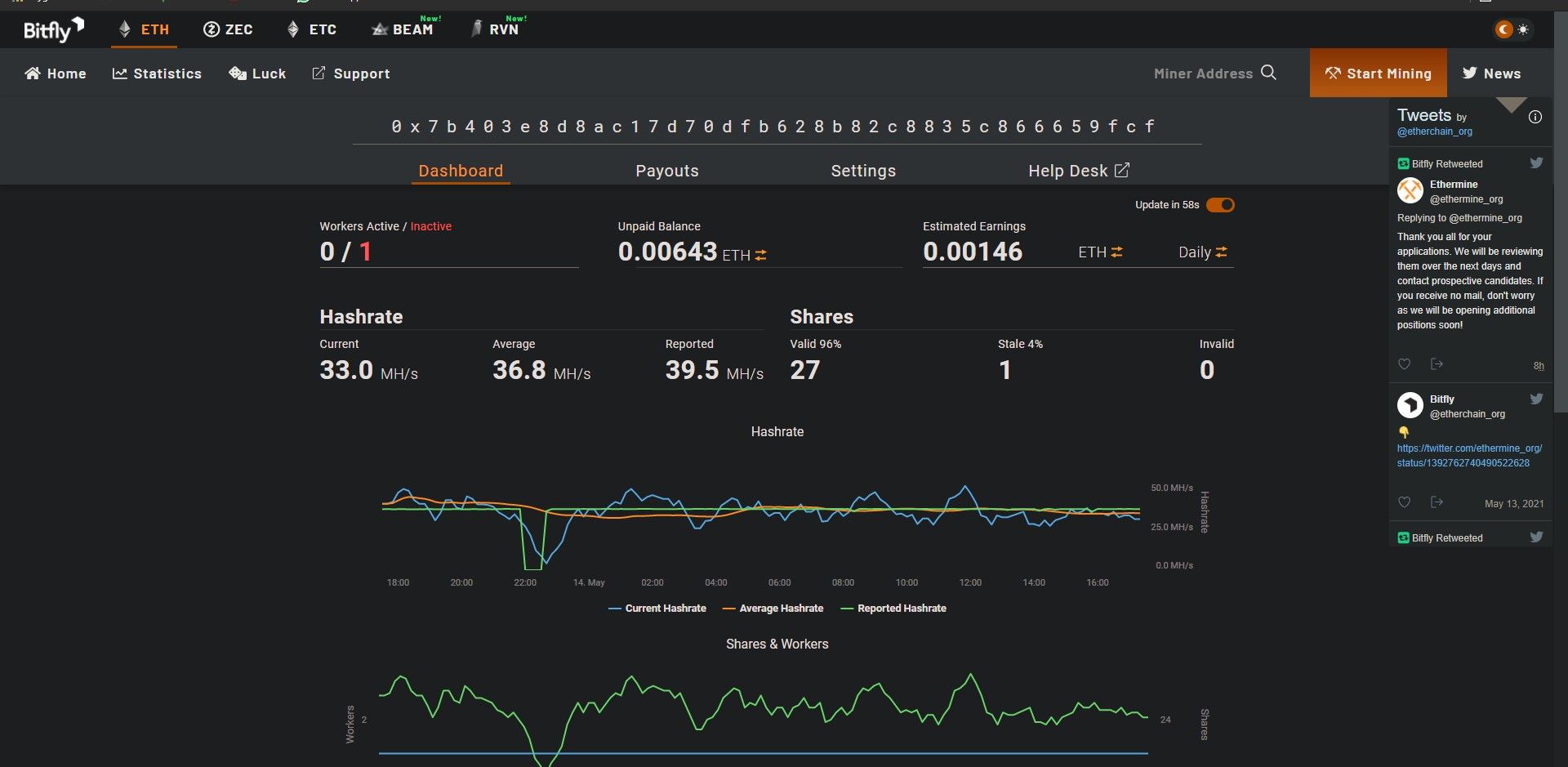
Task: Click the miner wallet address text
Action: click(773, 127)
